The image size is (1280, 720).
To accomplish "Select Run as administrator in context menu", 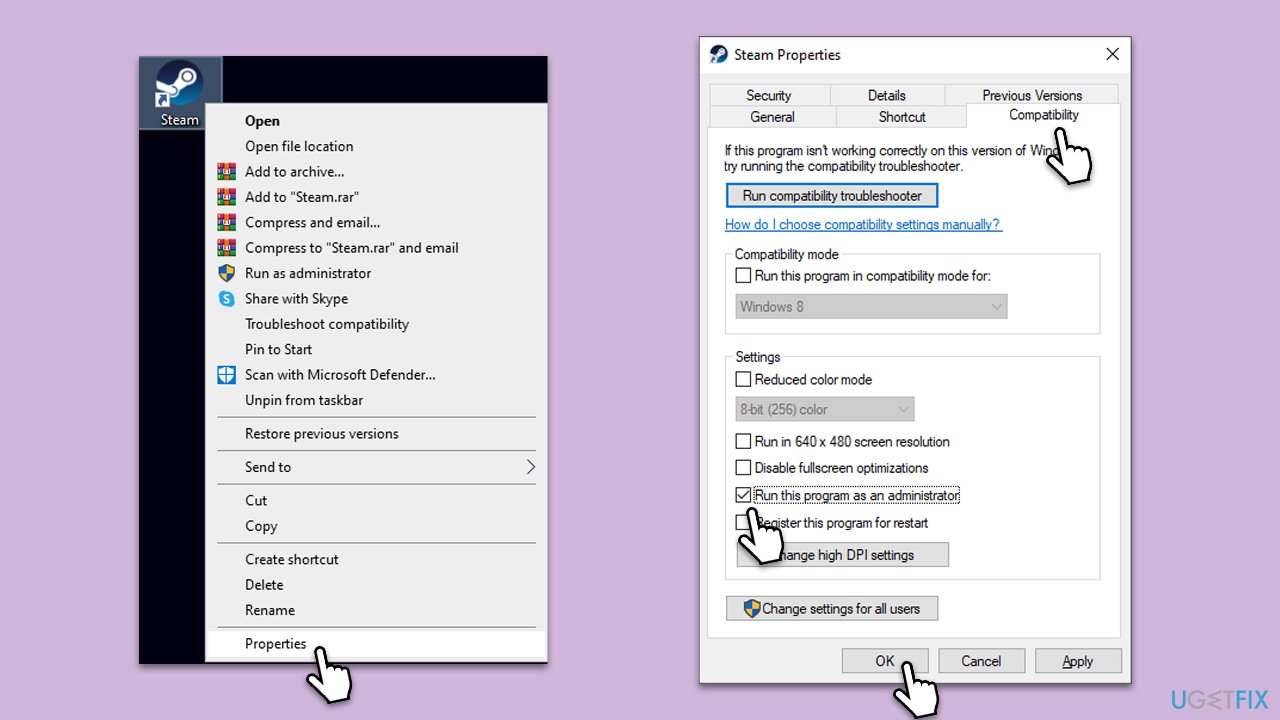I will click(376, 273).
